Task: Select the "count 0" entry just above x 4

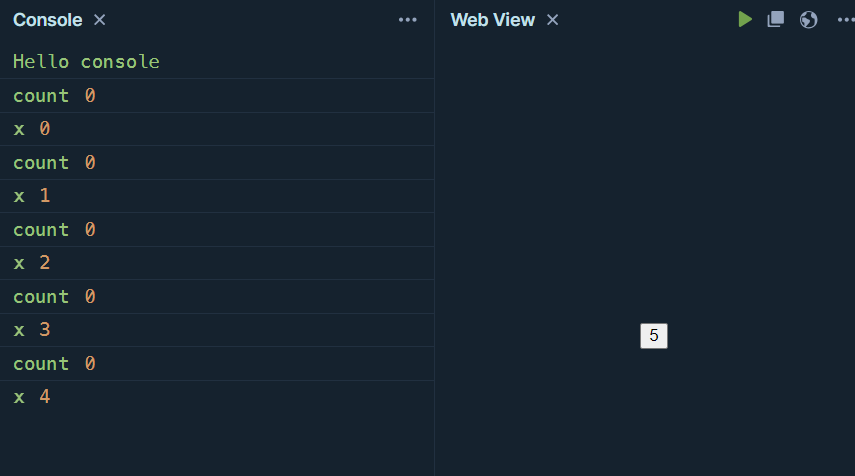Action: click(x=54, y=364)
